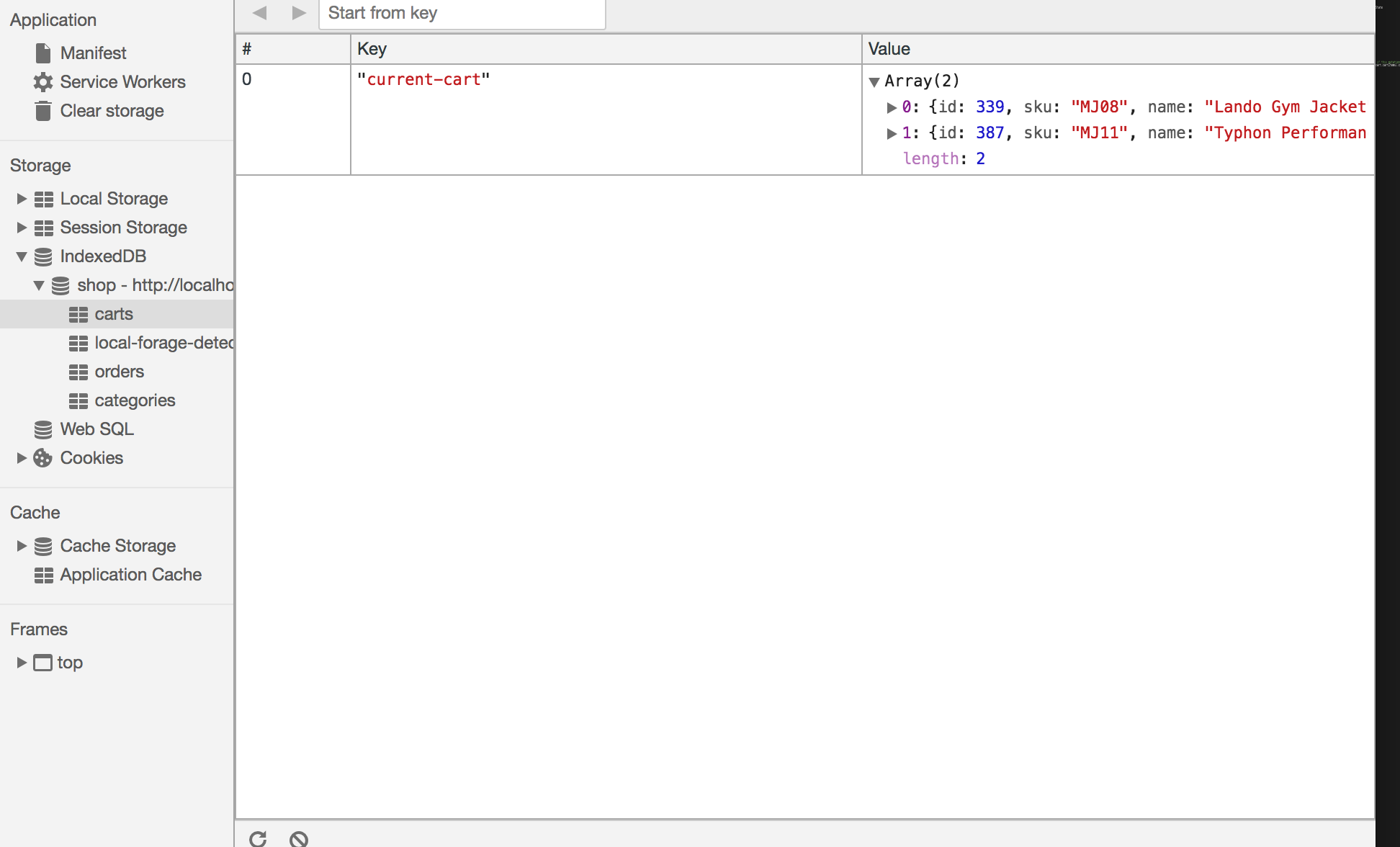Image resolution: width=1400 pixels, height=847 pixels.
Task: Expand Session Storage tree node
Action: (x=22, y=228)
